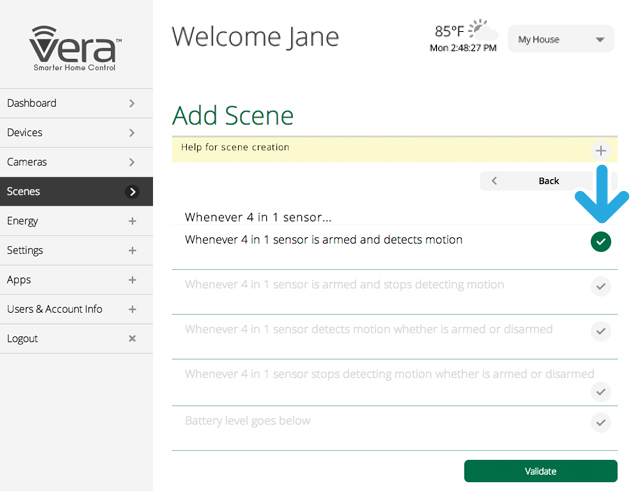Click the plus icon next to Energy
The width and height of the screenshot is (640, 500).
[132, 221]
